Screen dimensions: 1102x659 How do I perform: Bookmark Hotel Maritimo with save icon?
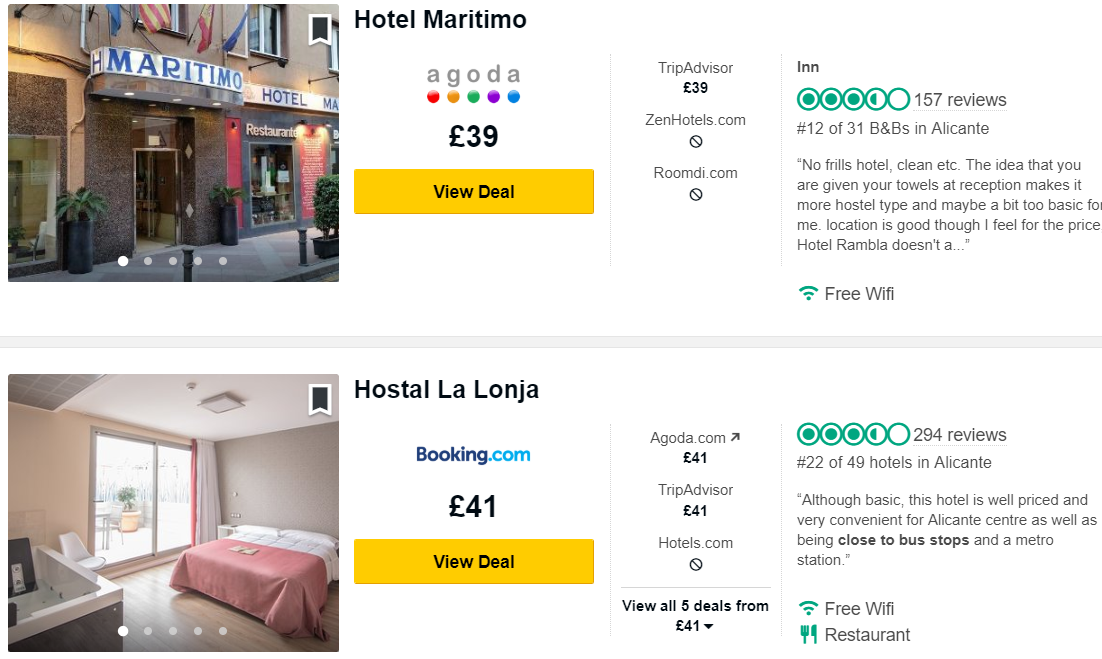tap(320, 30)
